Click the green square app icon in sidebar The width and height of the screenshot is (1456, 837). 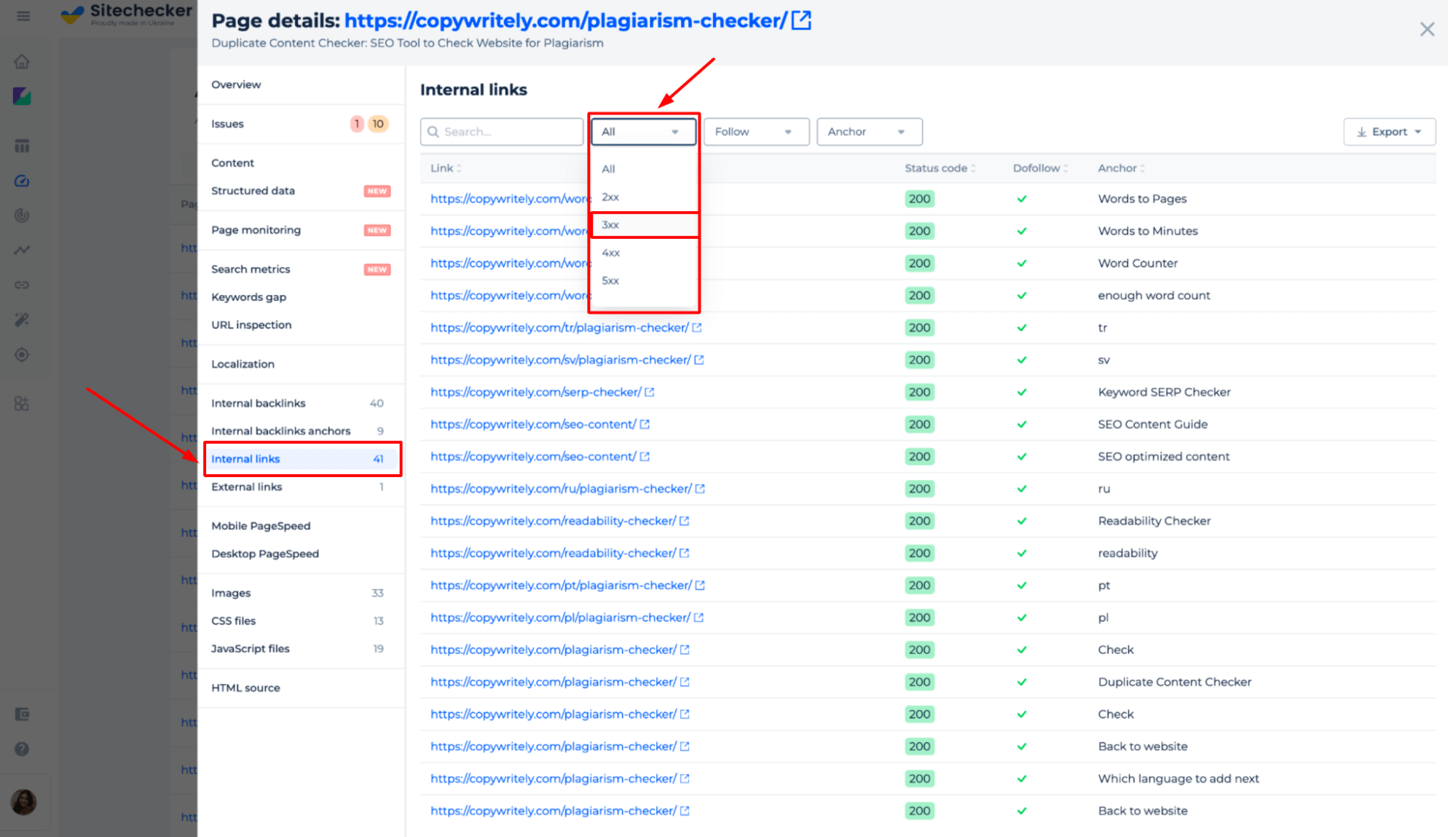22,96
